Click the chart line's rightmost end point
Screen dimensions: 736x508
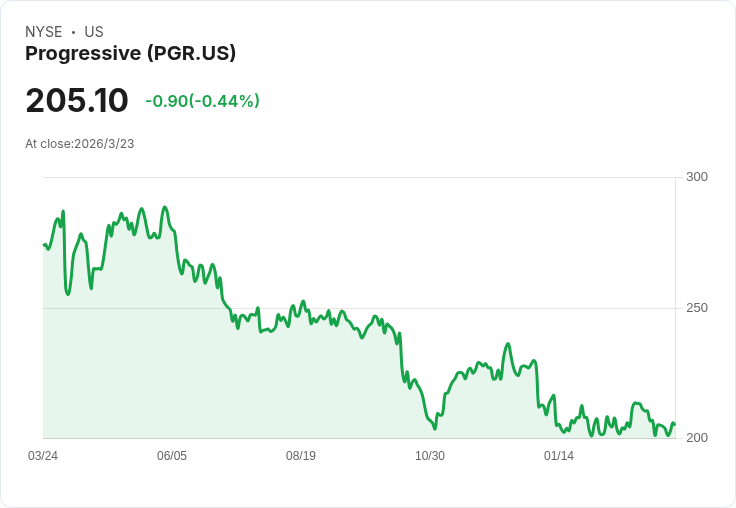[x=674, y=425]
